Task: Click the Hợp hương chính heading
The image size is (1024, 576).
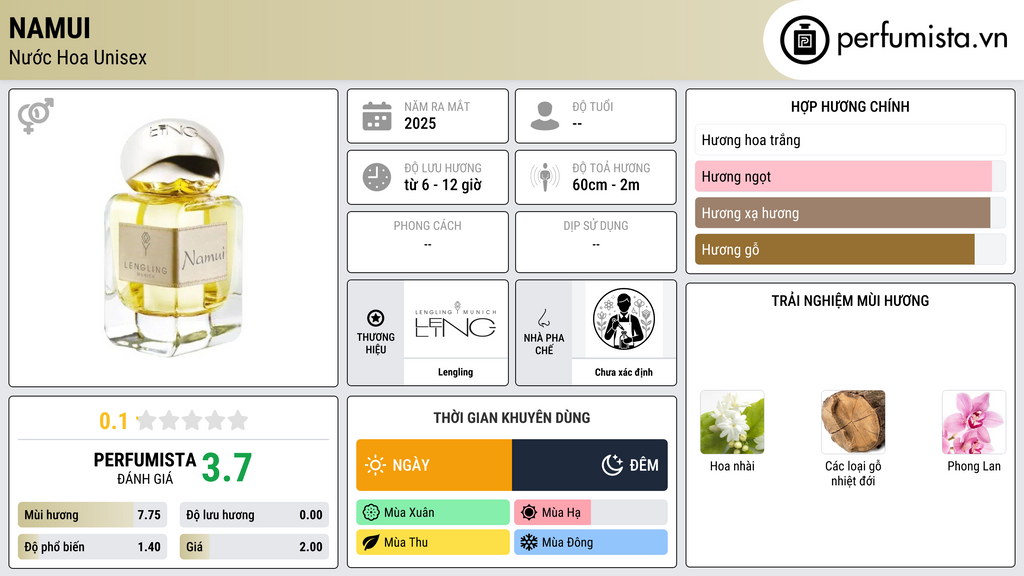Action: [850, 106]
